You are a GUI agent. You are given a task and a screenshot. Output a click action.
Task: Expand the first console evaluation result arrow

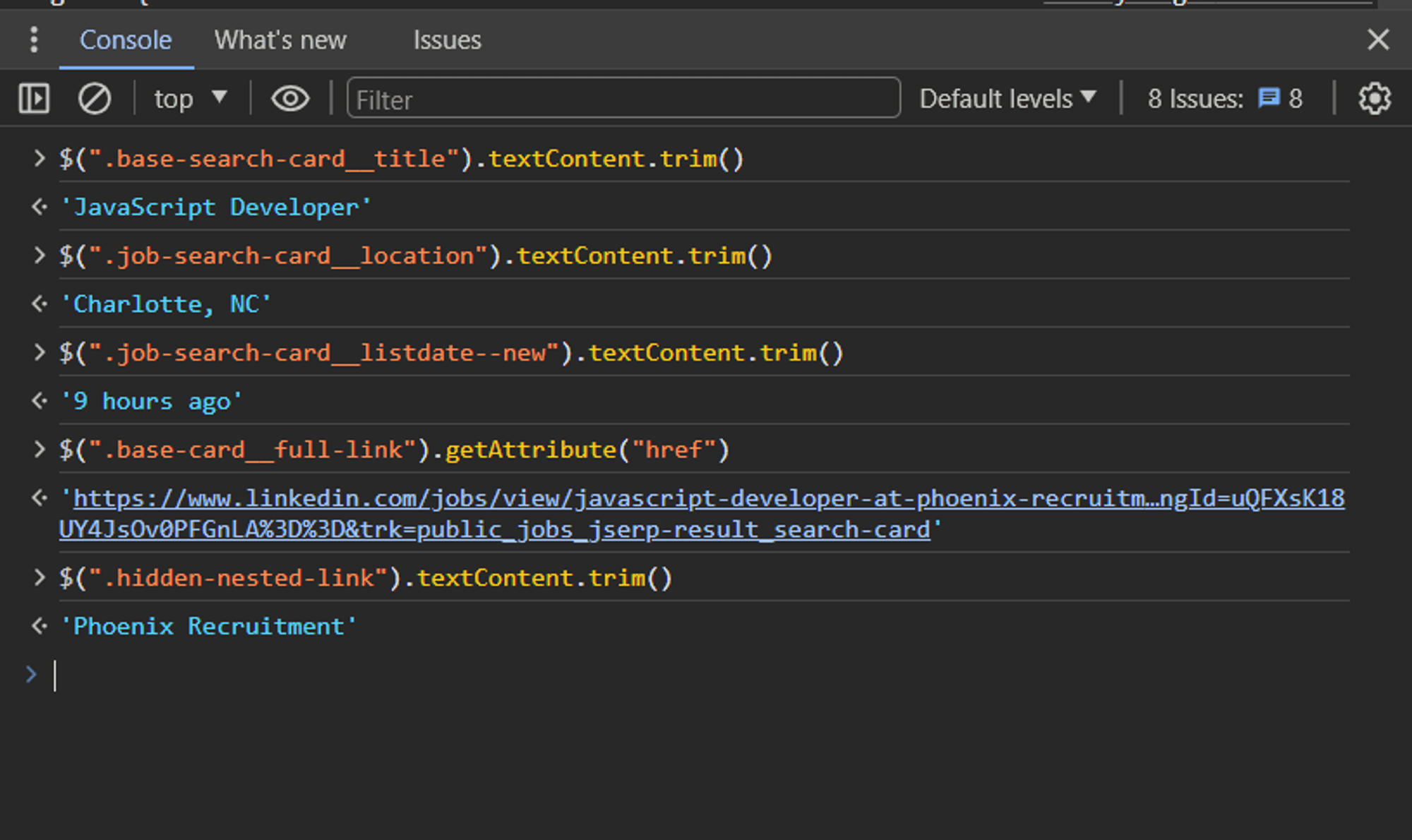39,158
